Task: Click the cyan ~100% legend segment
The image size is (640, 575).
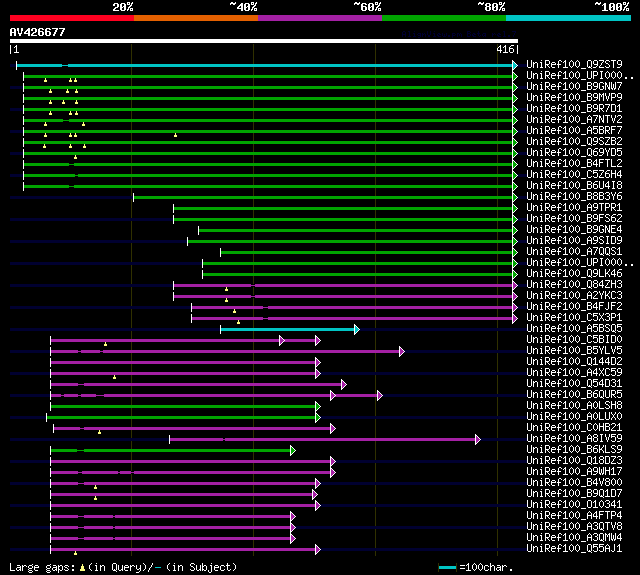Action: 569,18
